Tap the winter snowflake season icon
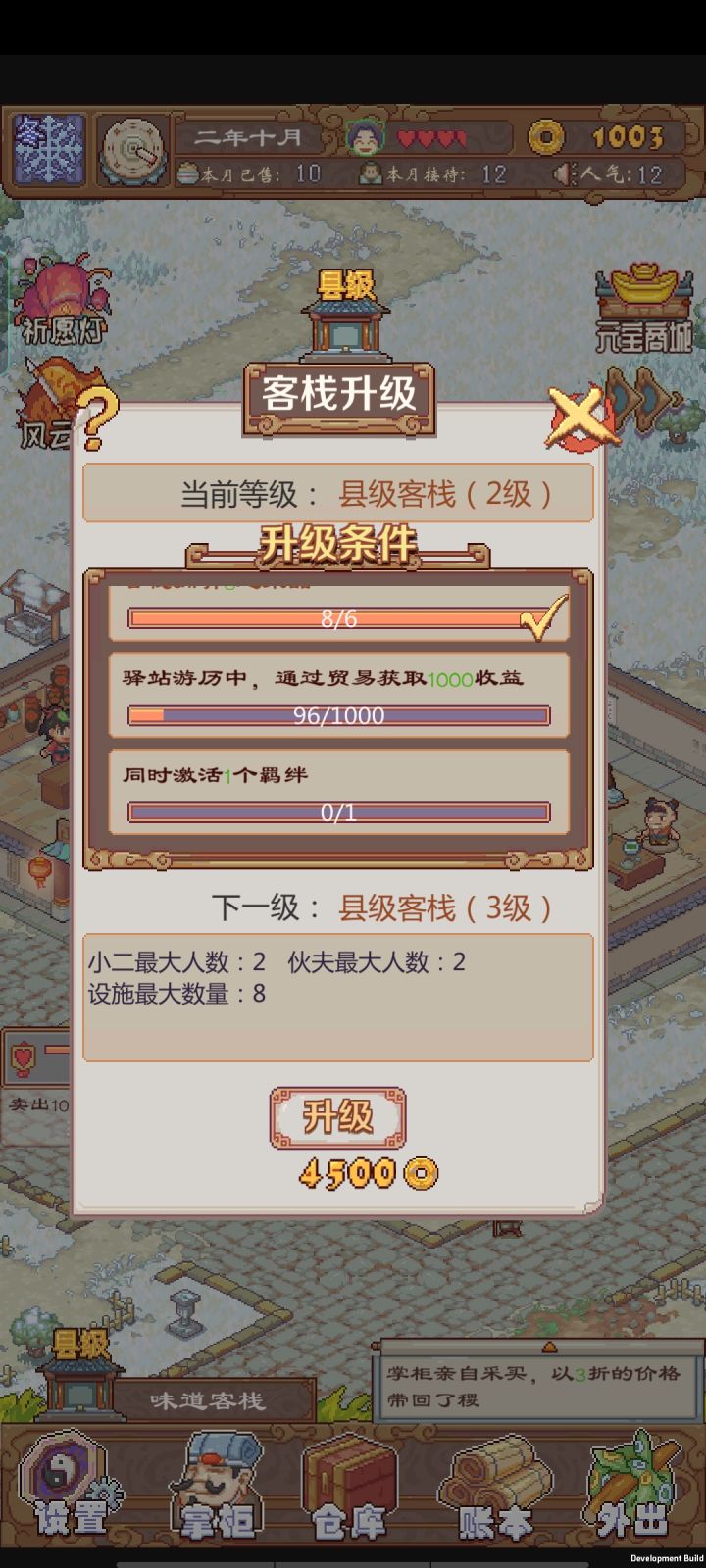This screenshot has height=1568, width=706. point(49,151)
